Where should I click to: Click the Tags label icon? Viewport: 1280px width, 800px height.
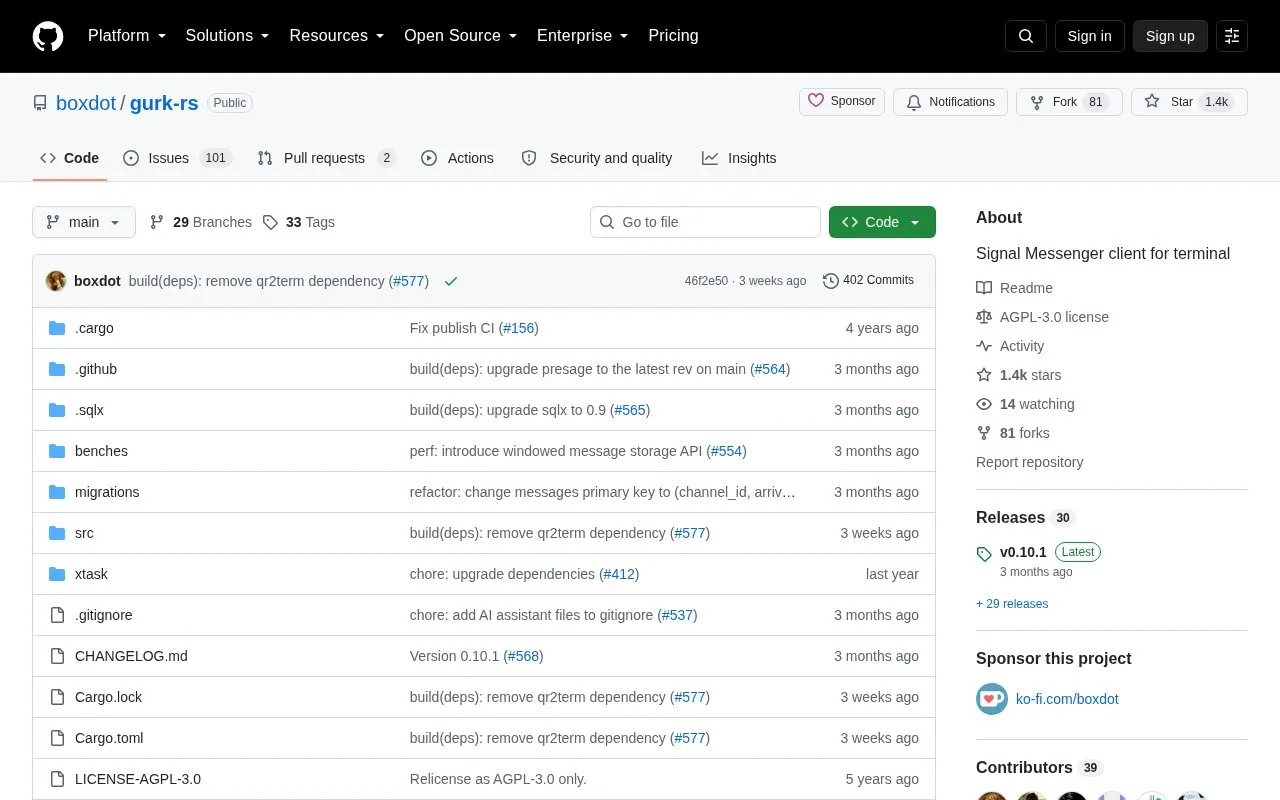click(x=270, y=222)
